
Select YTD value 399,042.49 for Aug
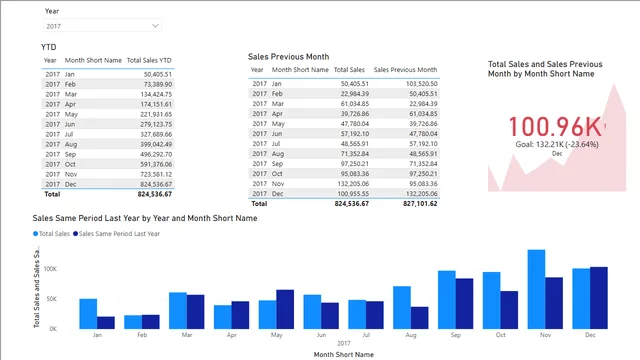156,144
